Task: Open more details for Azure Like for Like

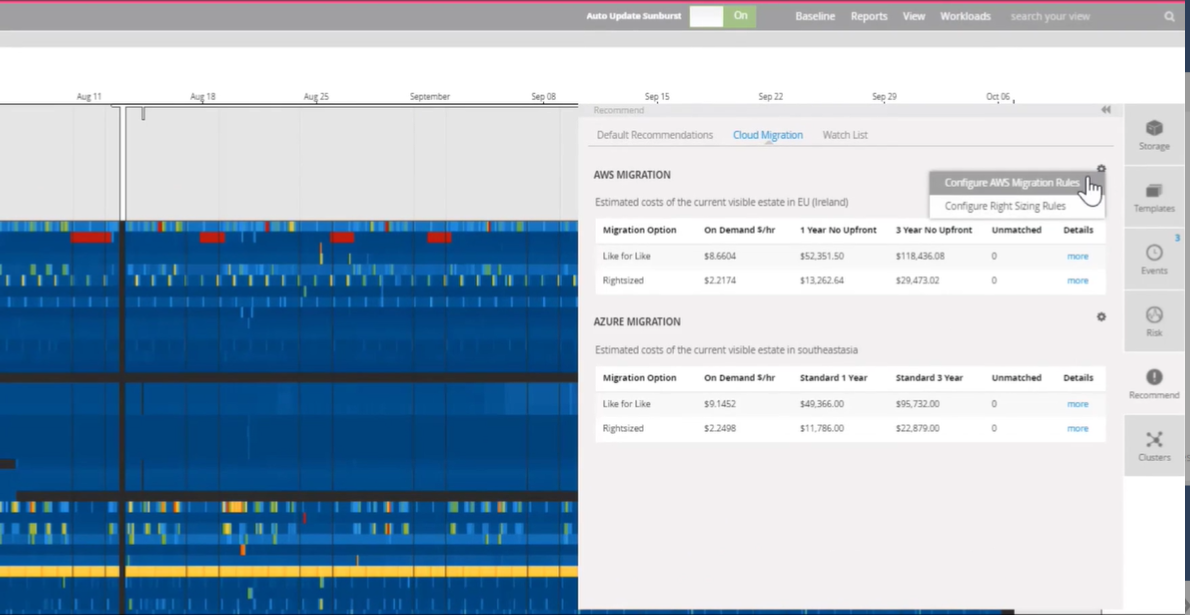Action: [1078, 404]
